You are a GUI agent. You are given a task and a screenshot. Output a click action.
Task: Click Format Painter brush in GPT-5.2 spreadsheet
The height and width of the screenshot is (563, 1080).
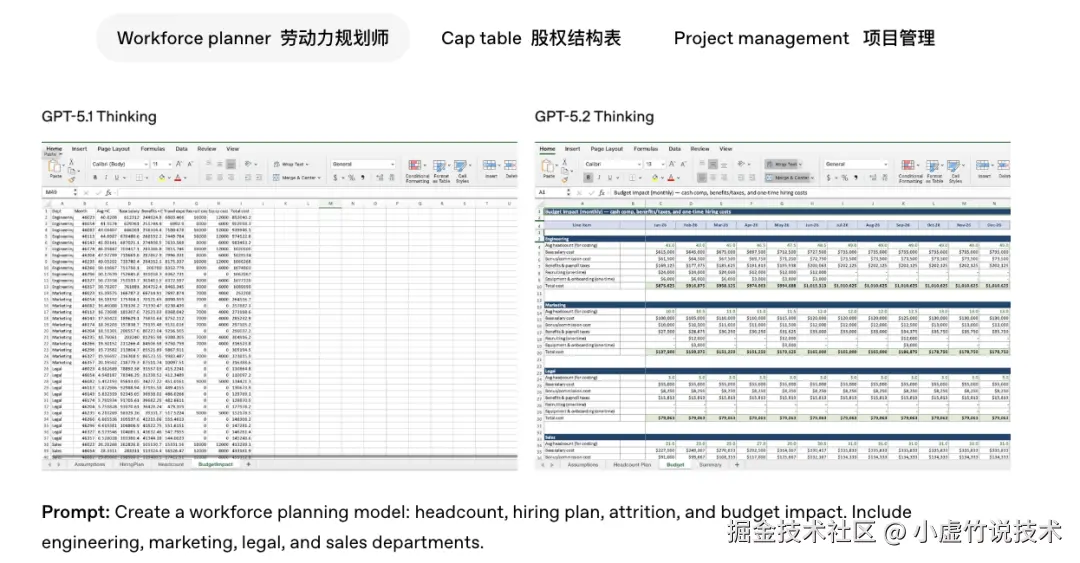click(x=565, y=180)
